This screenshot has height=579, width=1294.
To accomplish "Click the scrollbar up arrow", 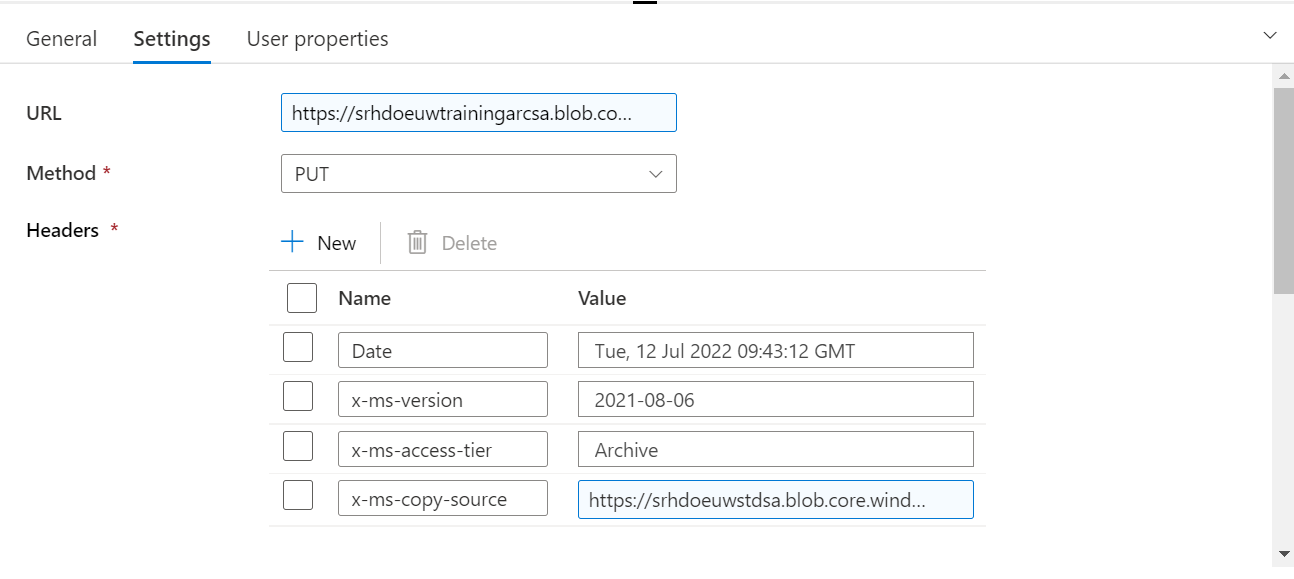I will pos(1285,74).
